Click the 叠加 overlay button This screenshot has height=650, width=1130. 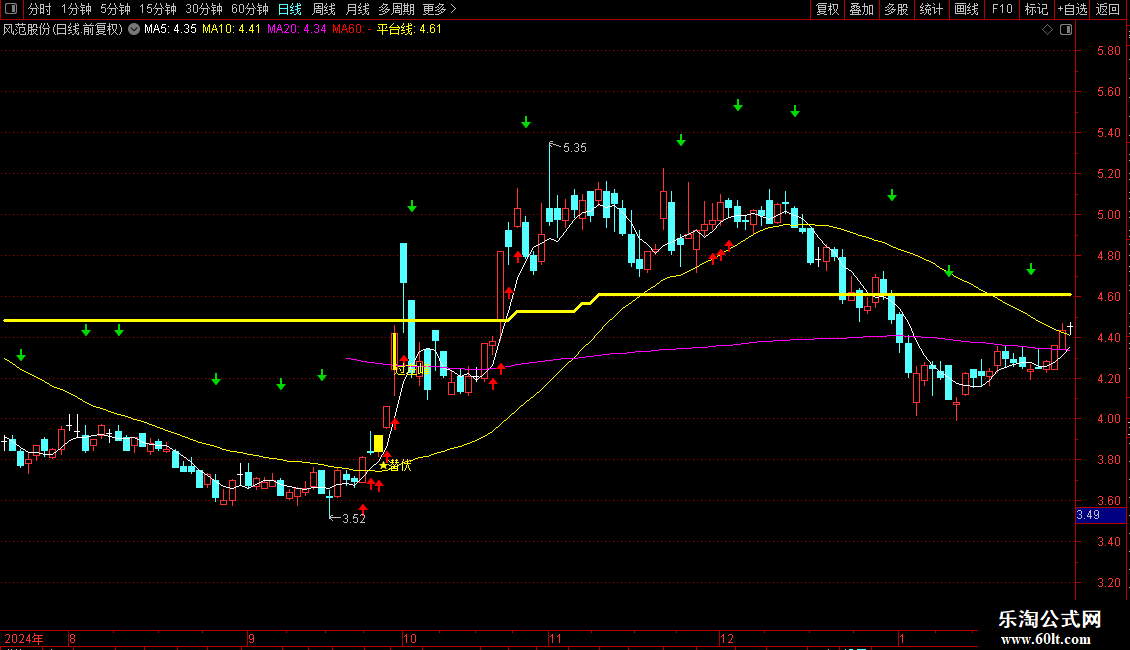click(x=862, y=9)
